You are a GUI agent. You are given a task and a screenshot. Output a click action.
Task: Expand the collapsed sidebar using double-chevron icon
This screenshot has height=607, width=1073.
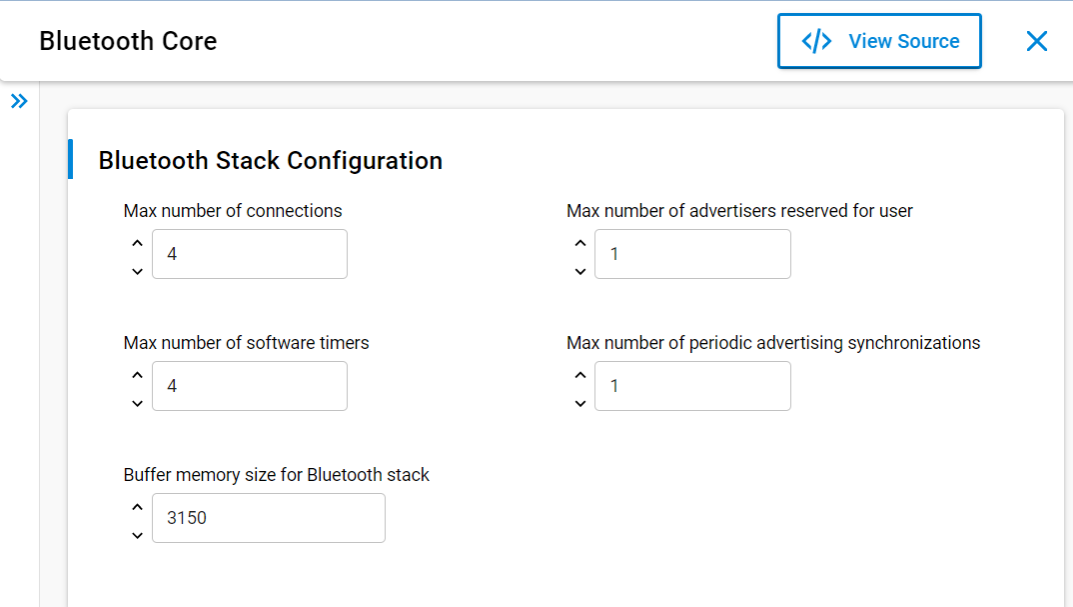(19, 100)
